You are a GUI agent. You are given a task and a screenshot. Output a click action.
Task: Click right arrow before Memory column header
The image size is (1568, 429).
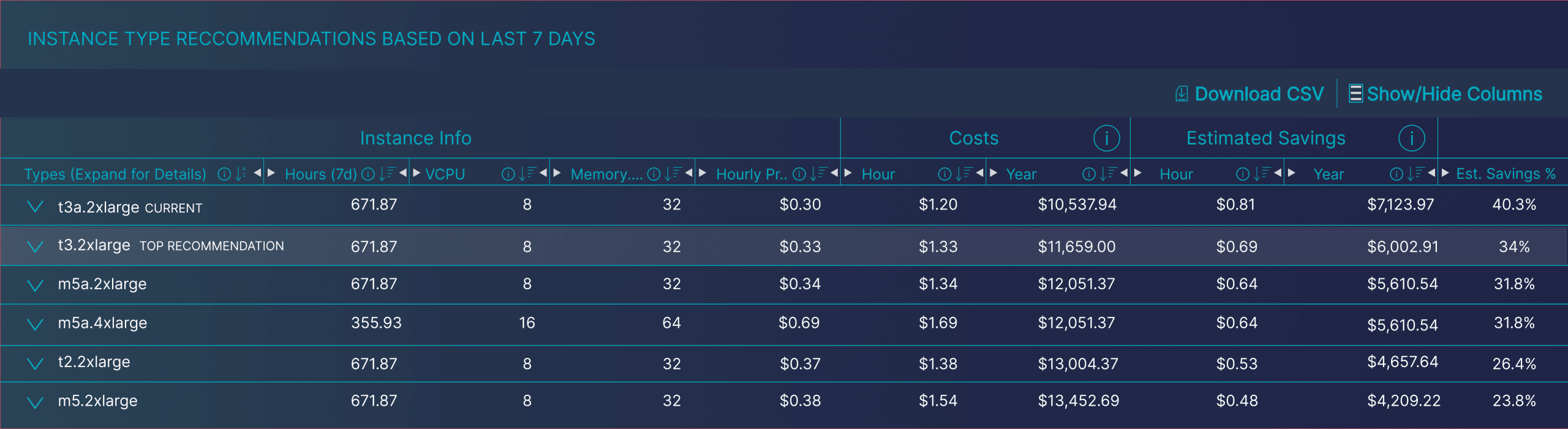(557, 173)
